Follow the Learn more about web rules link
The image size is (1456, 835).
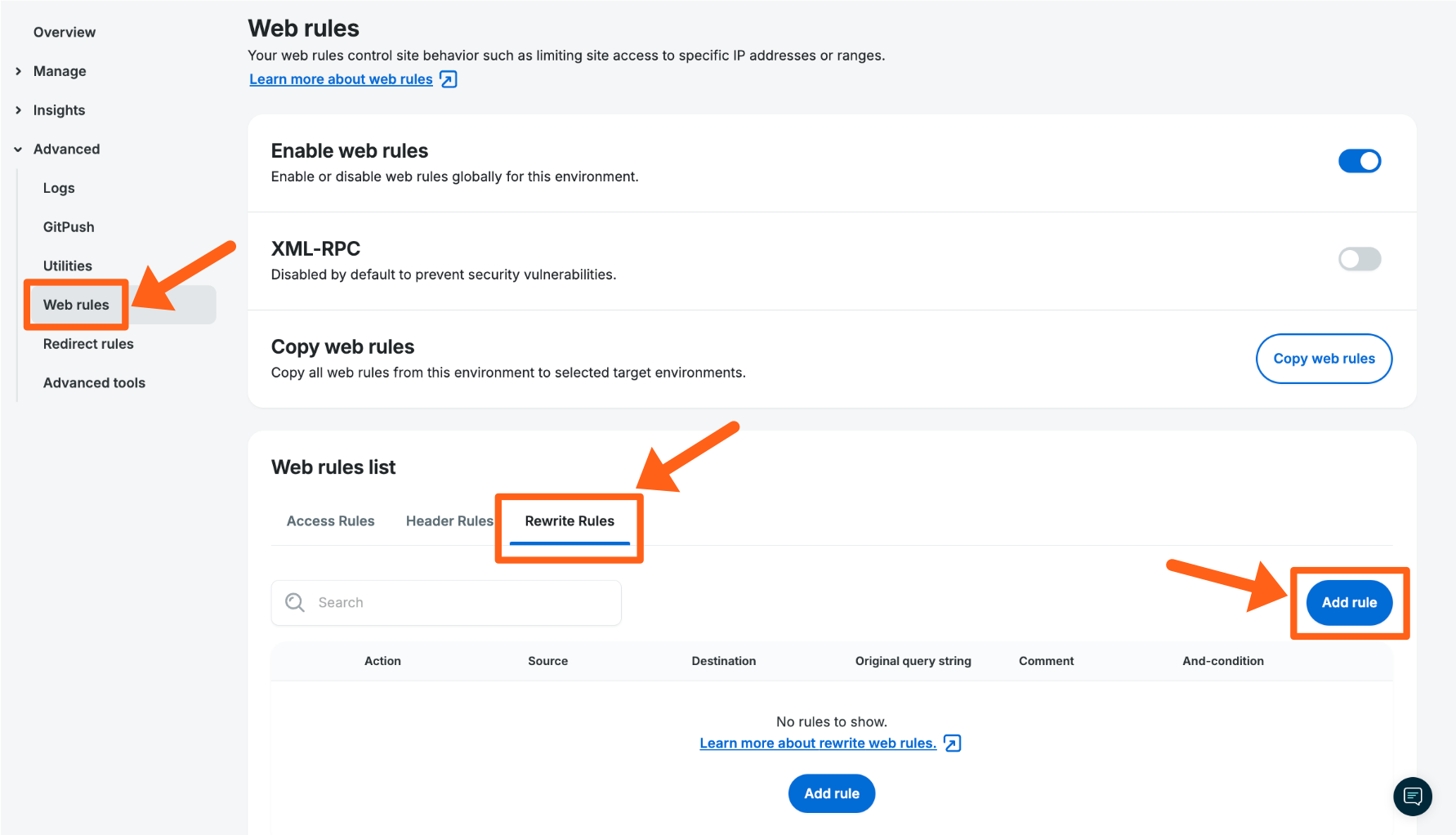[x=341, y=78]
